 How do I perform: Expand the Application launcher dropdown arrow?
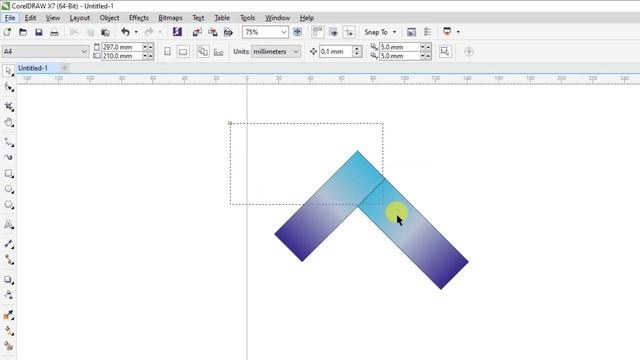point(458,32)
